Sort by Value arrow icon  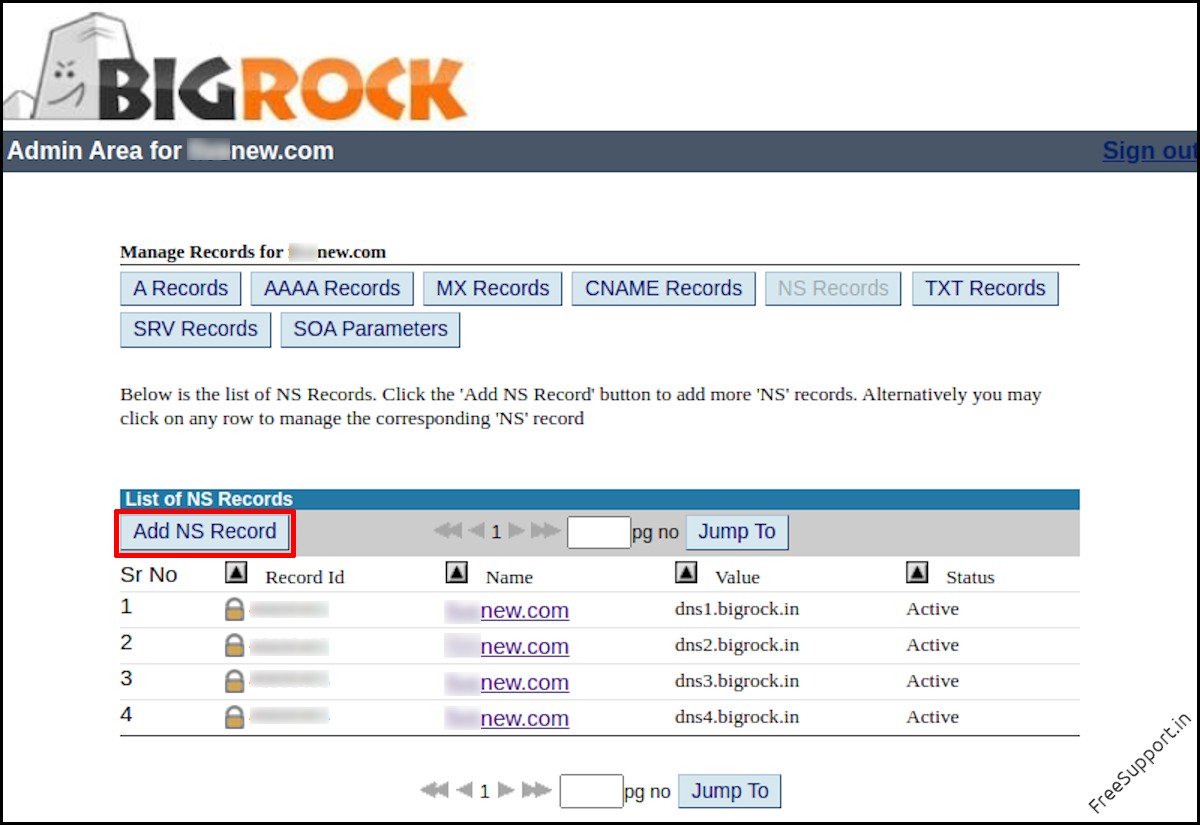tap(686, 572)
